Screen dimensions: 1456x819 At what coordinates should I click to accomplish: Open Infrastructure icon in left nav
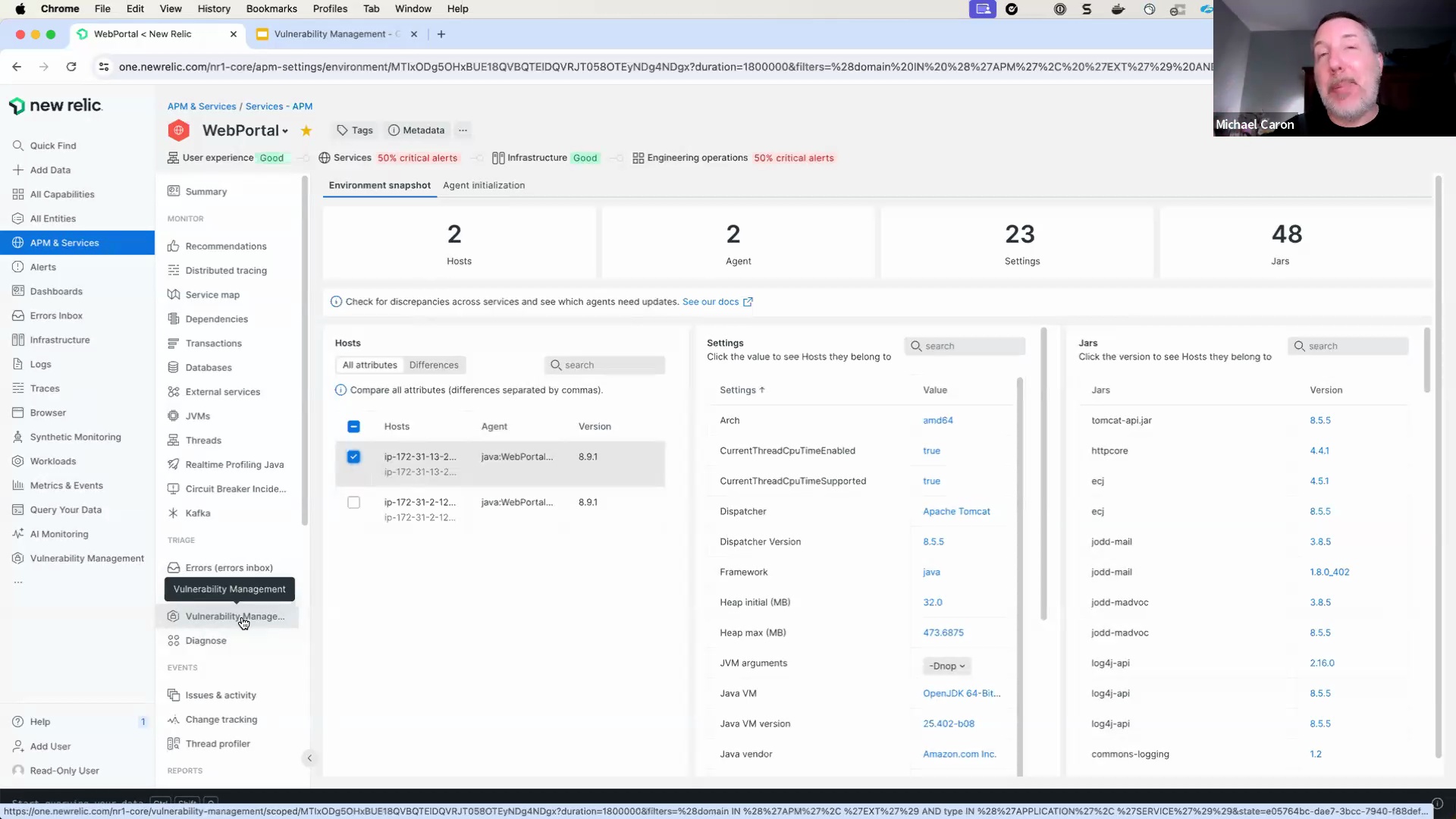pos(18,340)
